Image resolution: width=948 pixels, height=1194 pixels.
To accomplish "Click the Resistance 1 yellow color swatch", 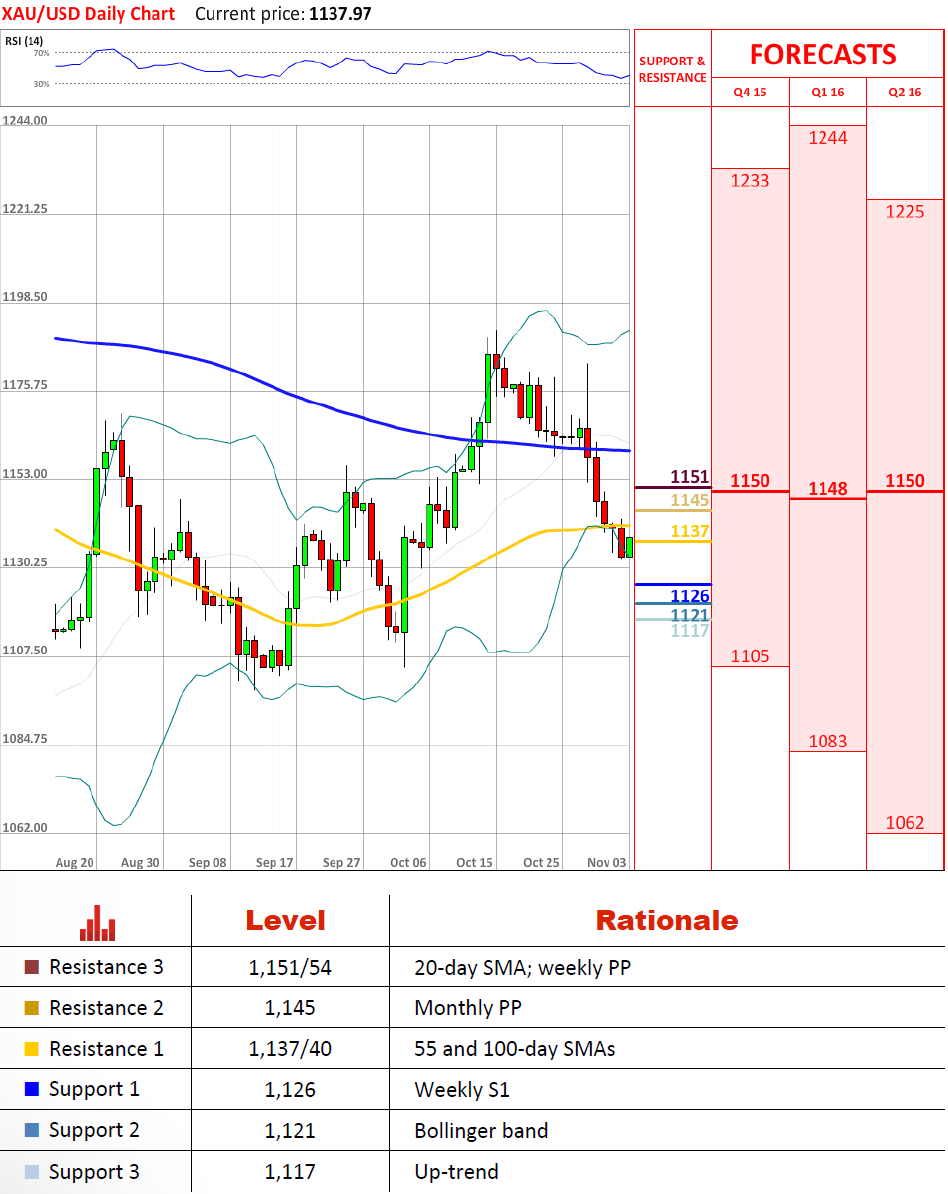I will point(31,1049).
